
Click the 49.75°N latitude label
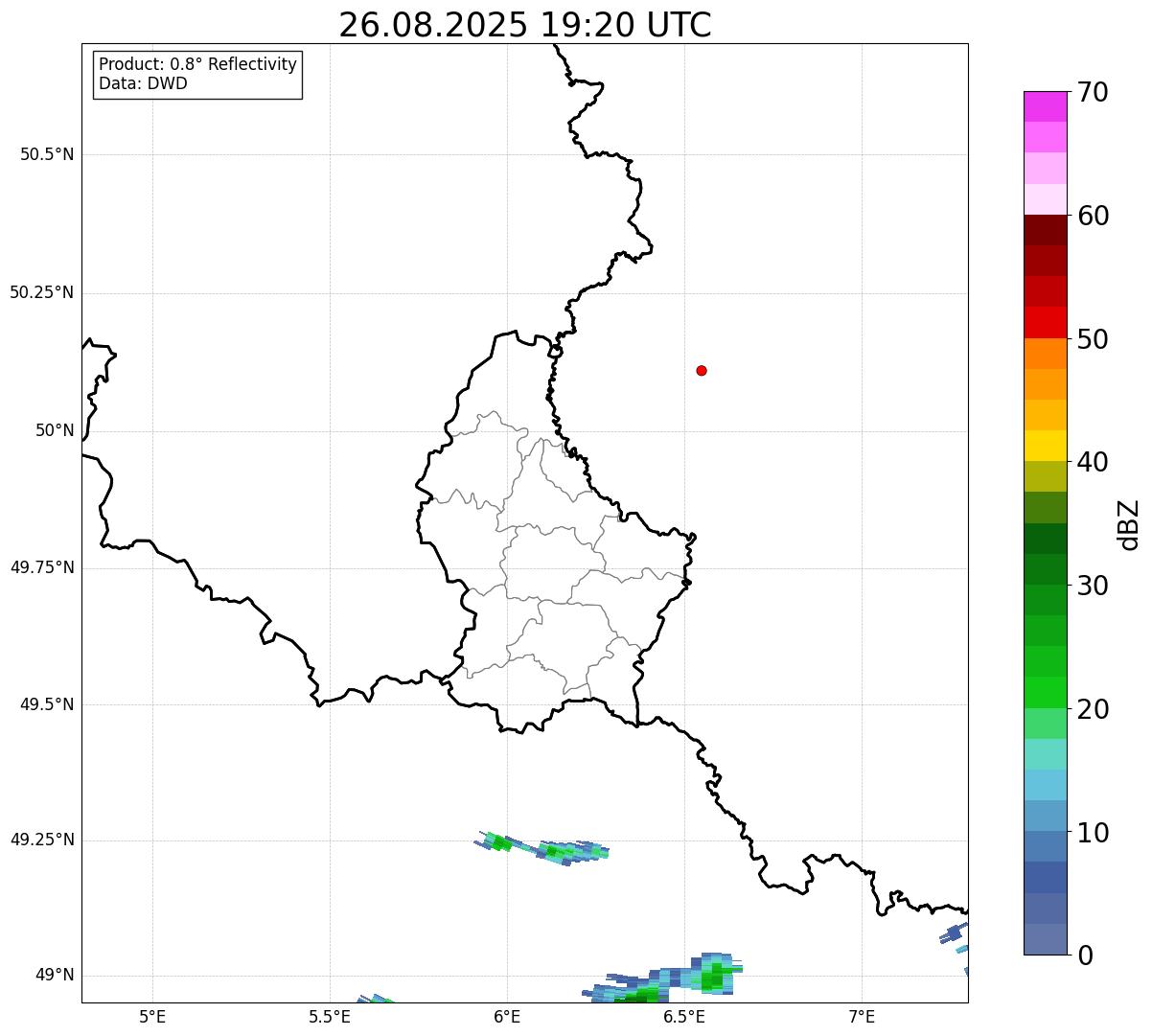click(x=42, y=567)
